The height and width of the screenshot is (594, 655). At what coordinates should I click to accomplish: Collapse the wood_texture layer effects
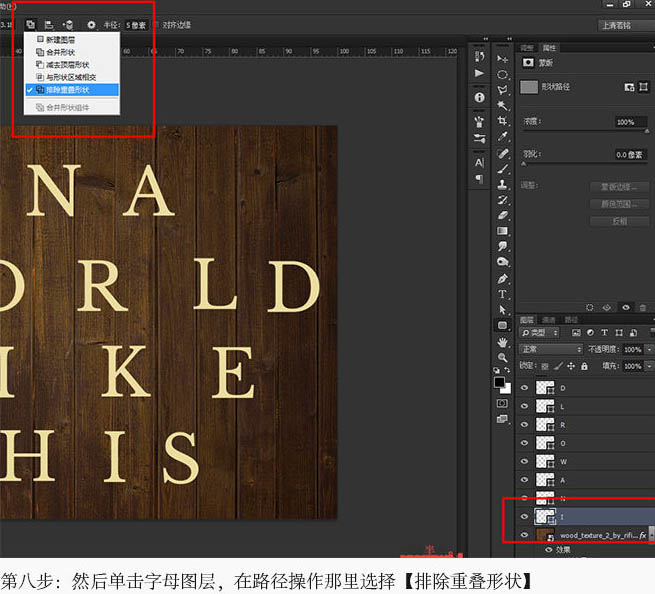point(651,535)
